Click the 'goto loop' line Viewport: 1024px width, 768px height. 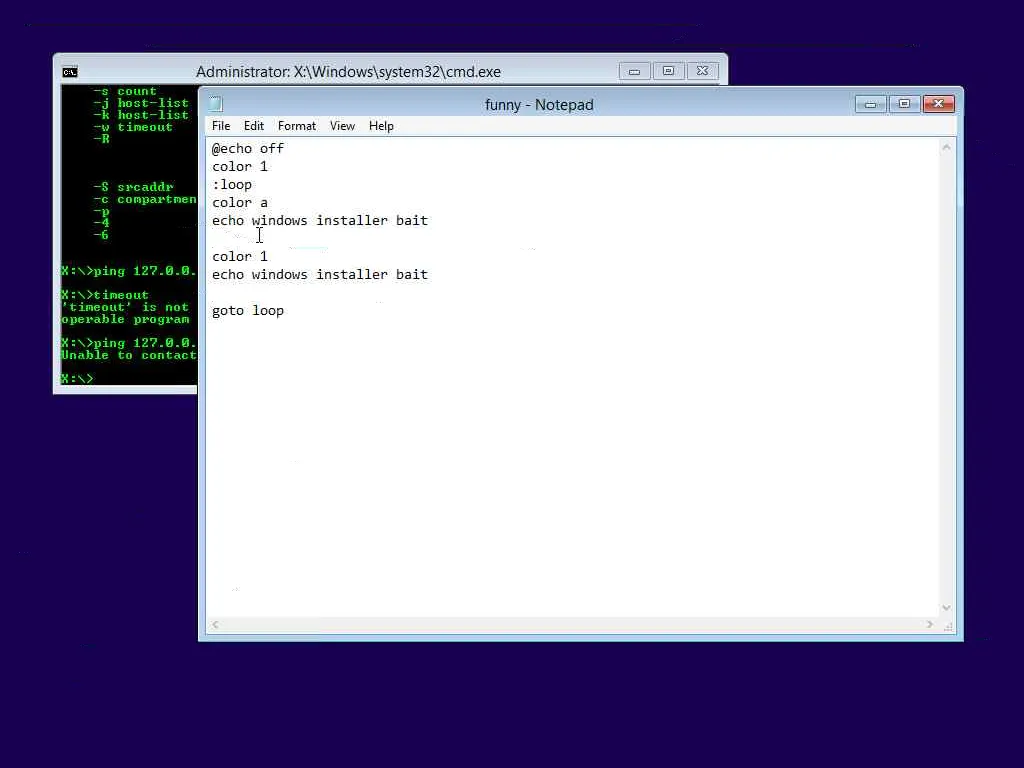248,311
